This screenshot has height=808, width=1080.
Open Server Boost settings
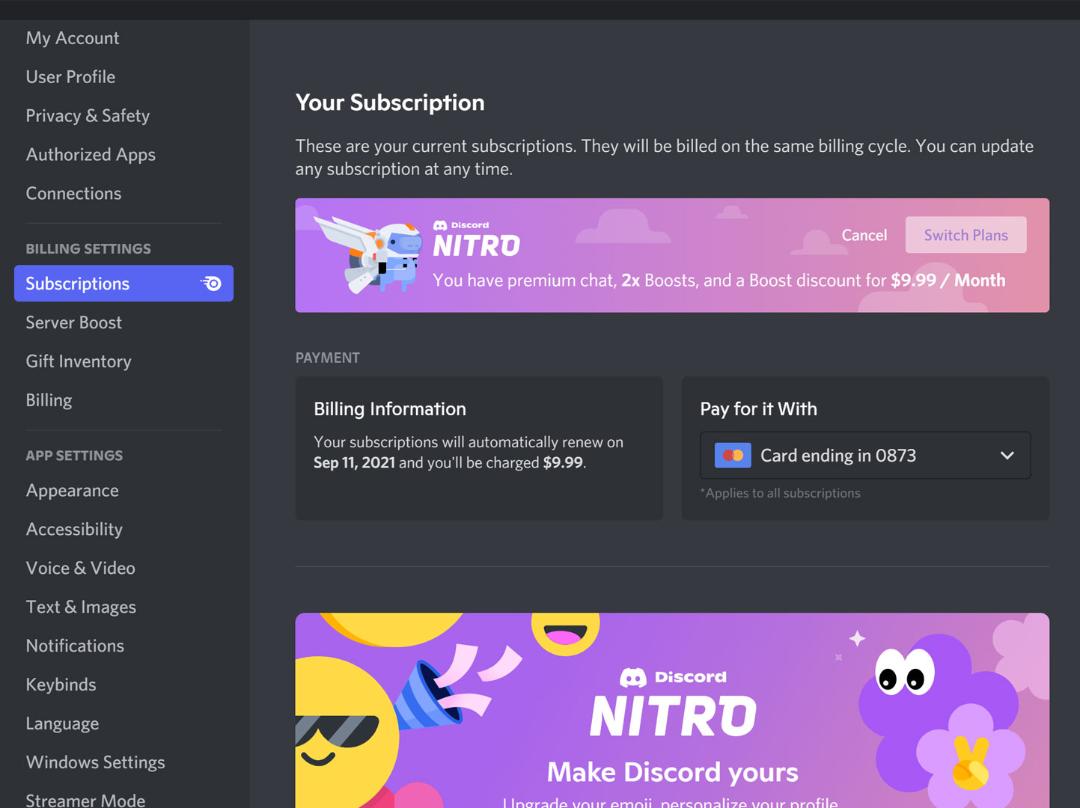point(74,322)
